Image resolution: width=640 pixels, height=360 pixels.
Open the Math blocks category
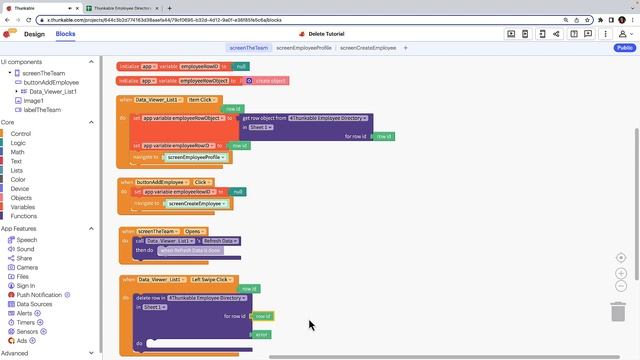click(17, 152)
